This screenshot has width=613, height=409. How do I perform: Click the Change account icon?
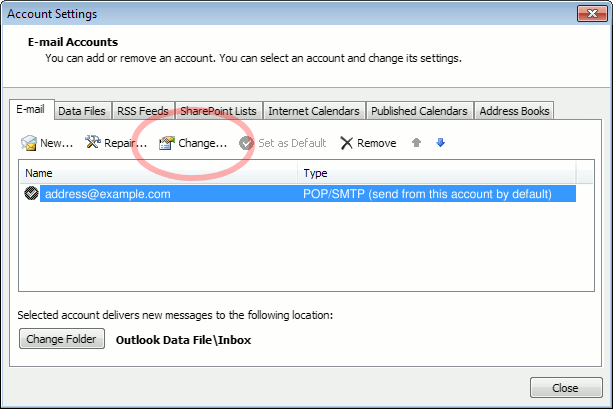(x=167, y=143)
